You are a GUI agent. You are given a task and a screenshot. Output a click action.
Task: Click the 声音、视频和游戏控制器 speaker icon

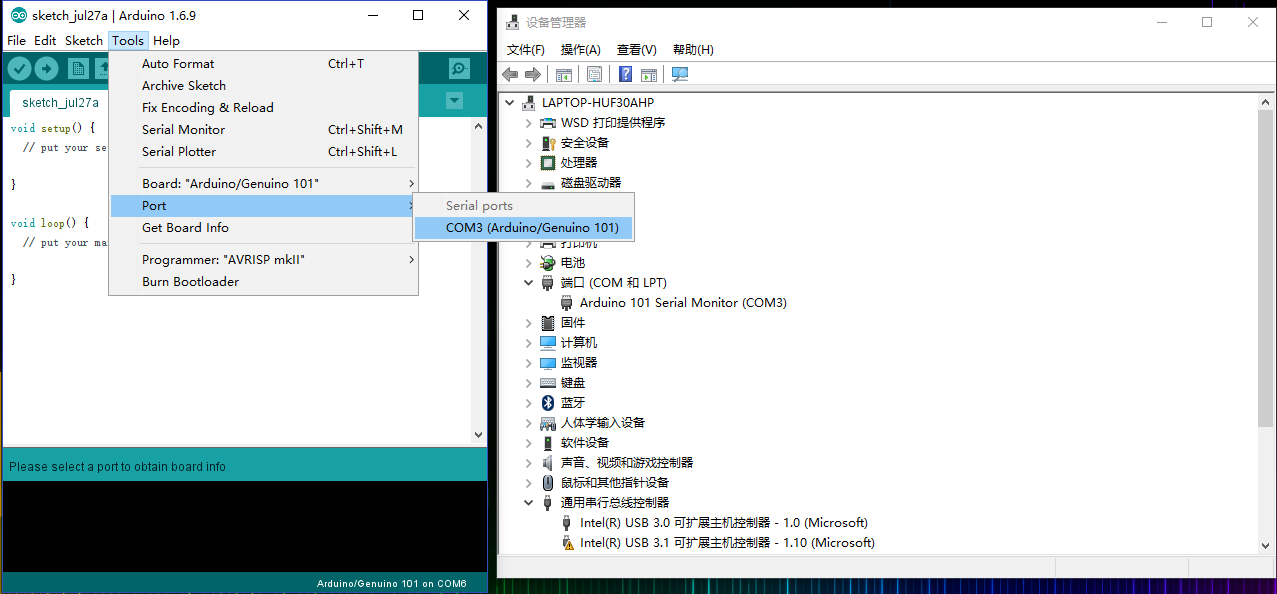pos(548,462)
